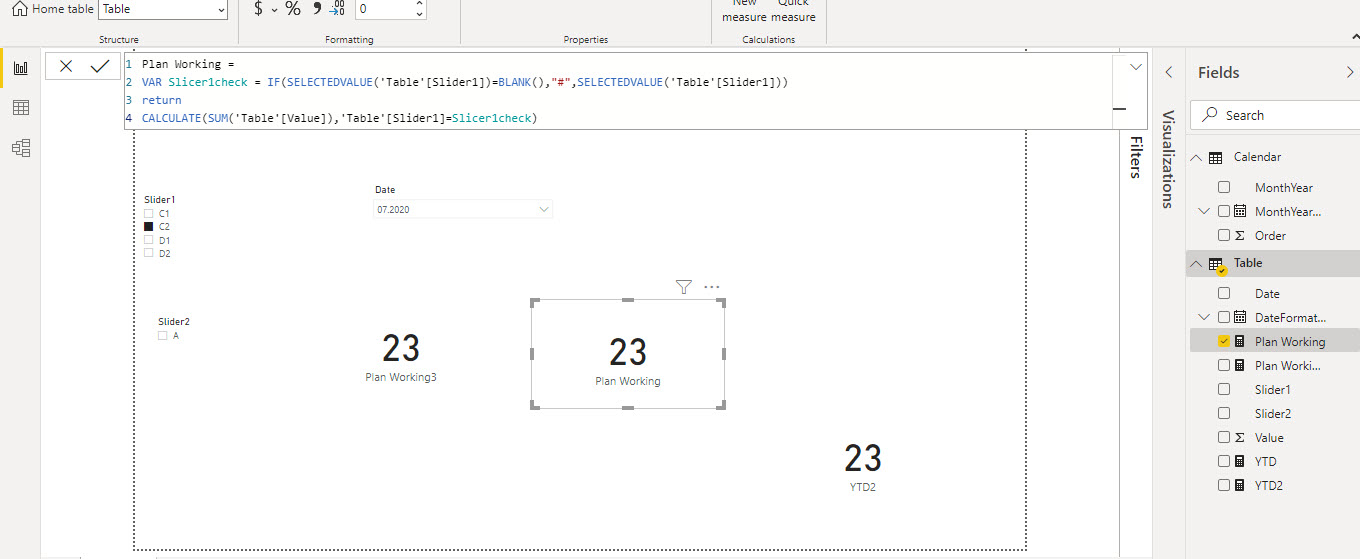Collapse the Calendar table node
The image size is (1360, 559).
pos(1197,157)
